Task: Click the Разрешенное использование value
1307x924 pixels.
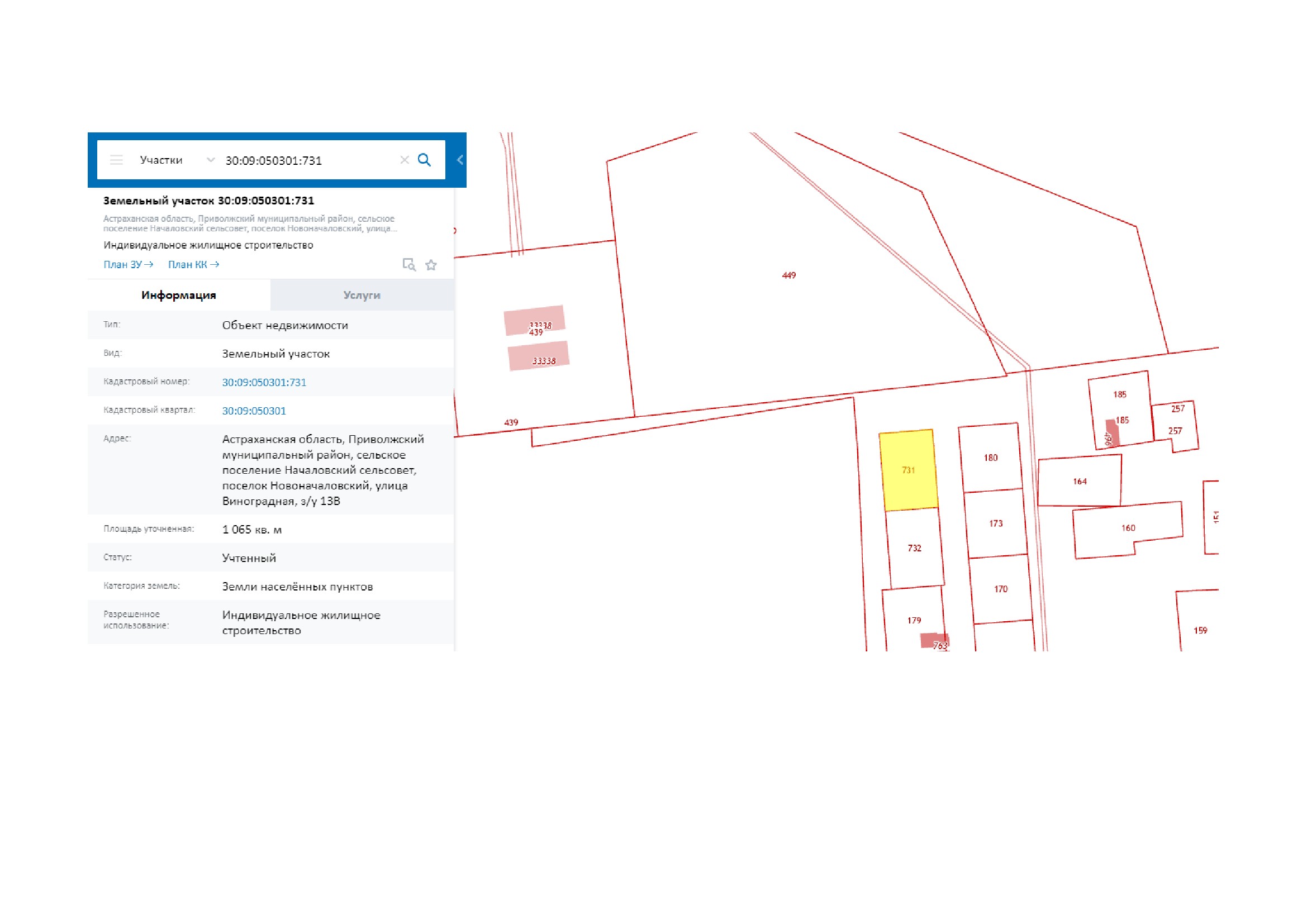Action: click(301, 623)
